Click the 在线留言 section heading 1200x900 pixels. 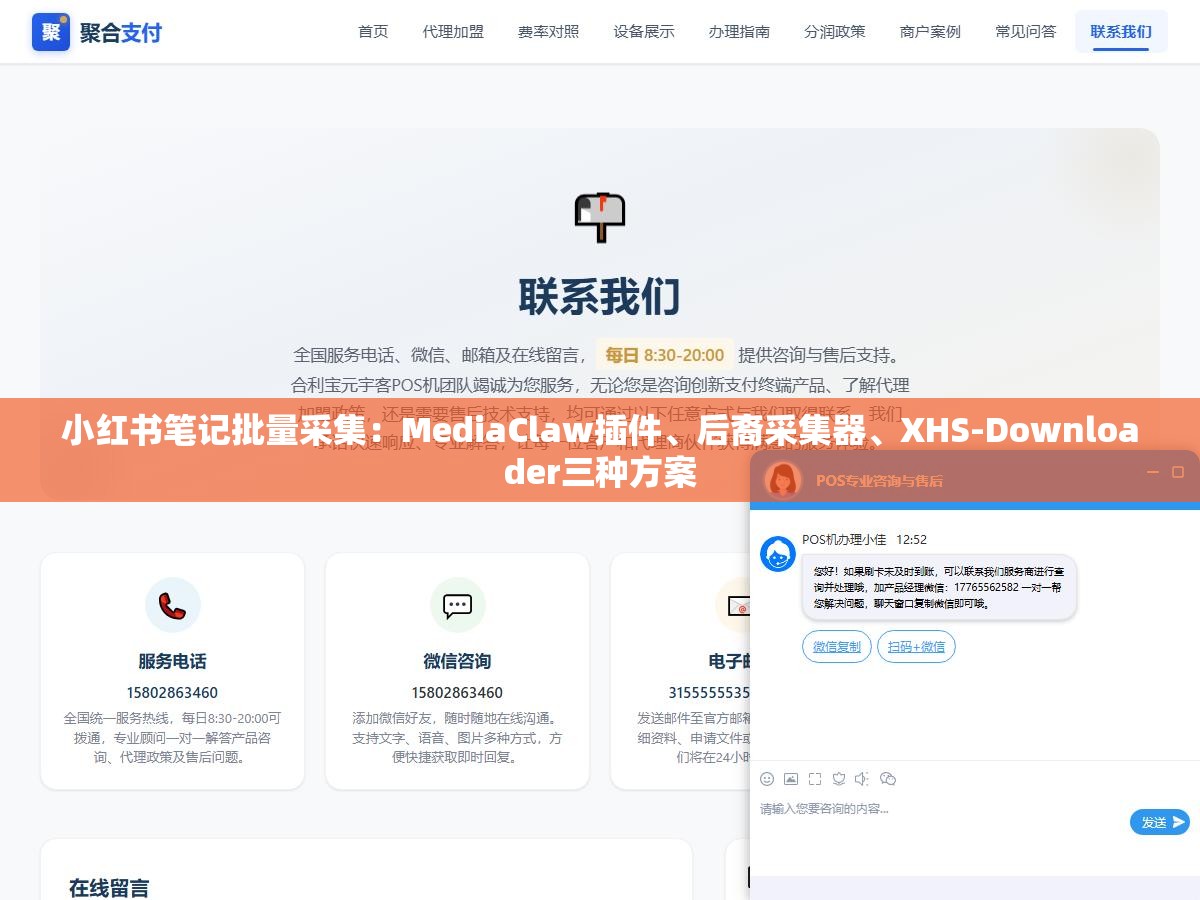109,887
